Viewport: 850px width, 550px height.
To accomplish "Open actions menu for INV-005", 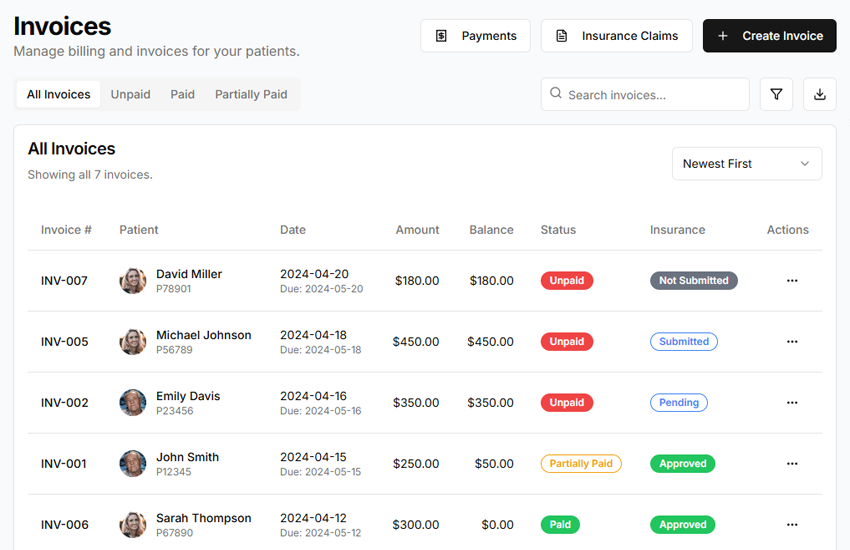I will (x=792, y=342).
